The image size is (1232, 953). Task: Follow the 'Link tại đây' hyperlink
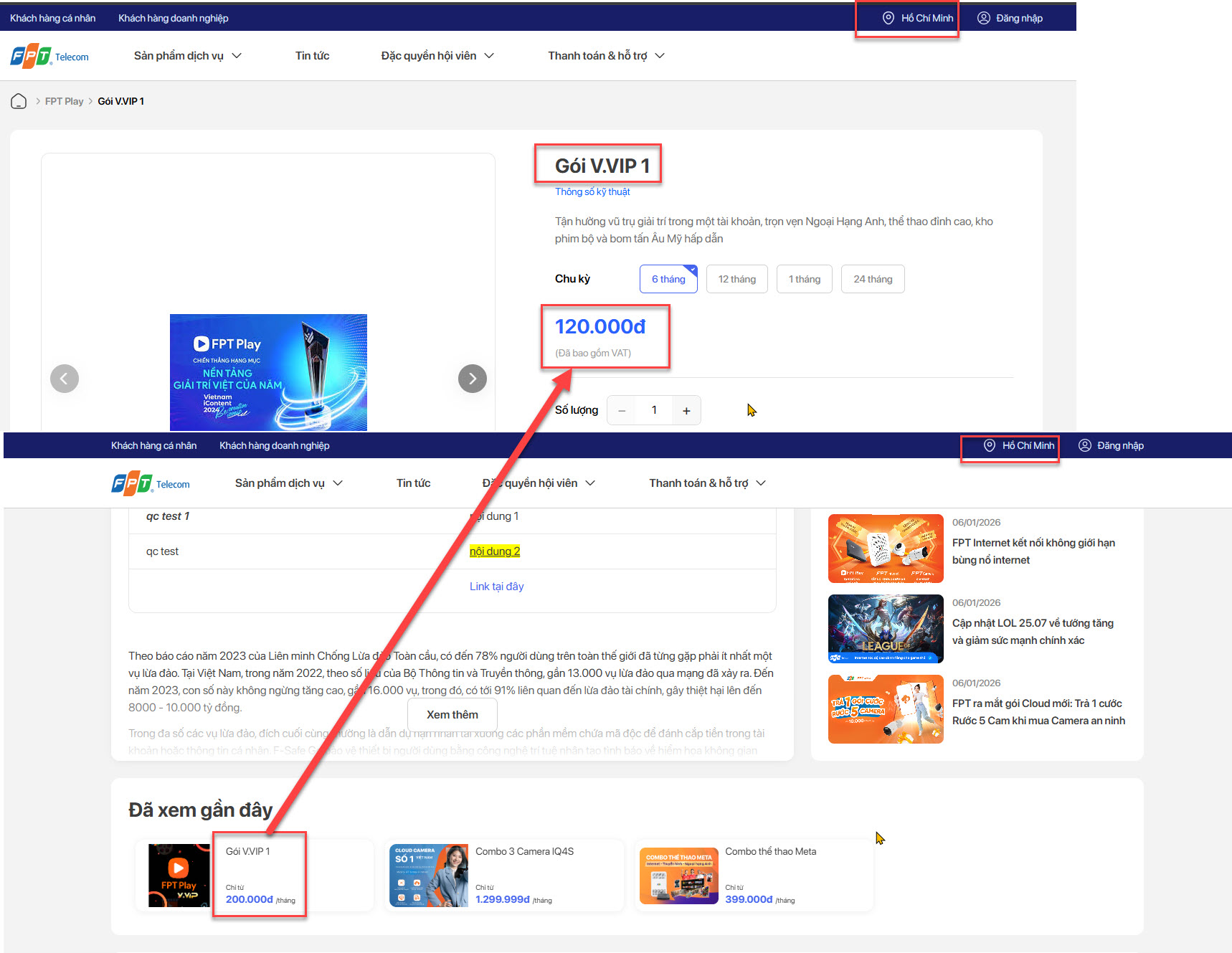(x=496, y=587)
